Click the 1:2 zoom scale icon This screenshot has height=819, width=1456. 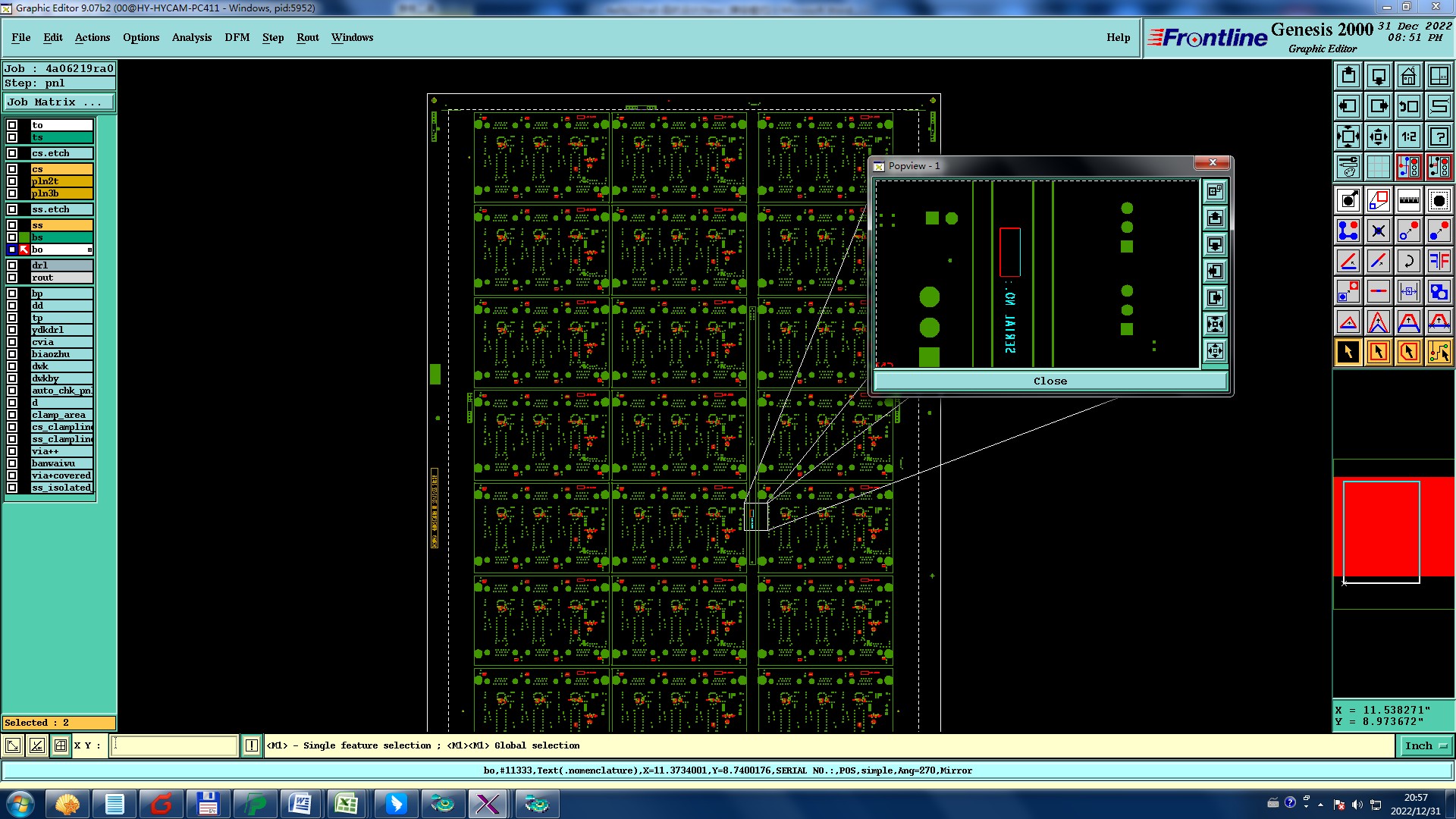pos(1408,136)
